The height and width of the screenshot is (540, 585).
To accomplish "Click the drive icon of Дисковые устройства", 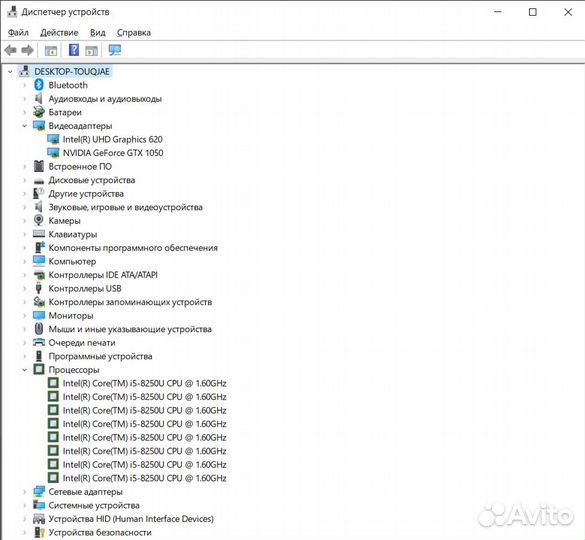I will [x=39, y=181].
